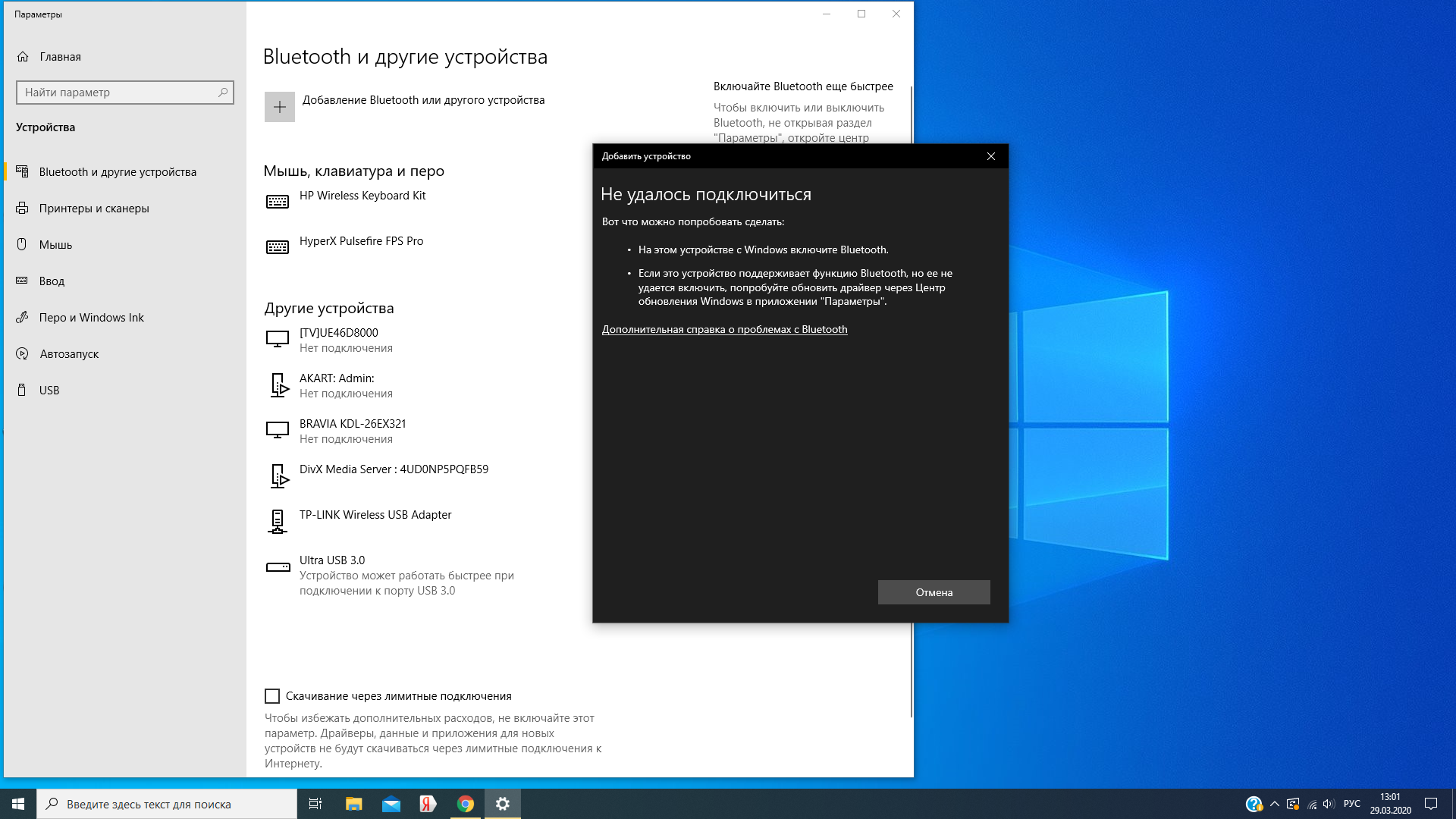The width and height of the screenshot is (1456, 819).
Task: Show hidden system tray icons
Action: click(1274, 804)
